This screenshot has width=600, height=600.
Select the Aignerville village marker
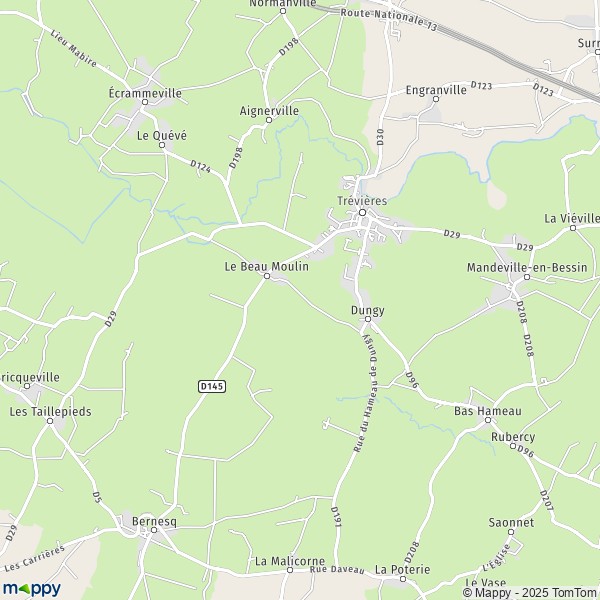pos(269,120)
